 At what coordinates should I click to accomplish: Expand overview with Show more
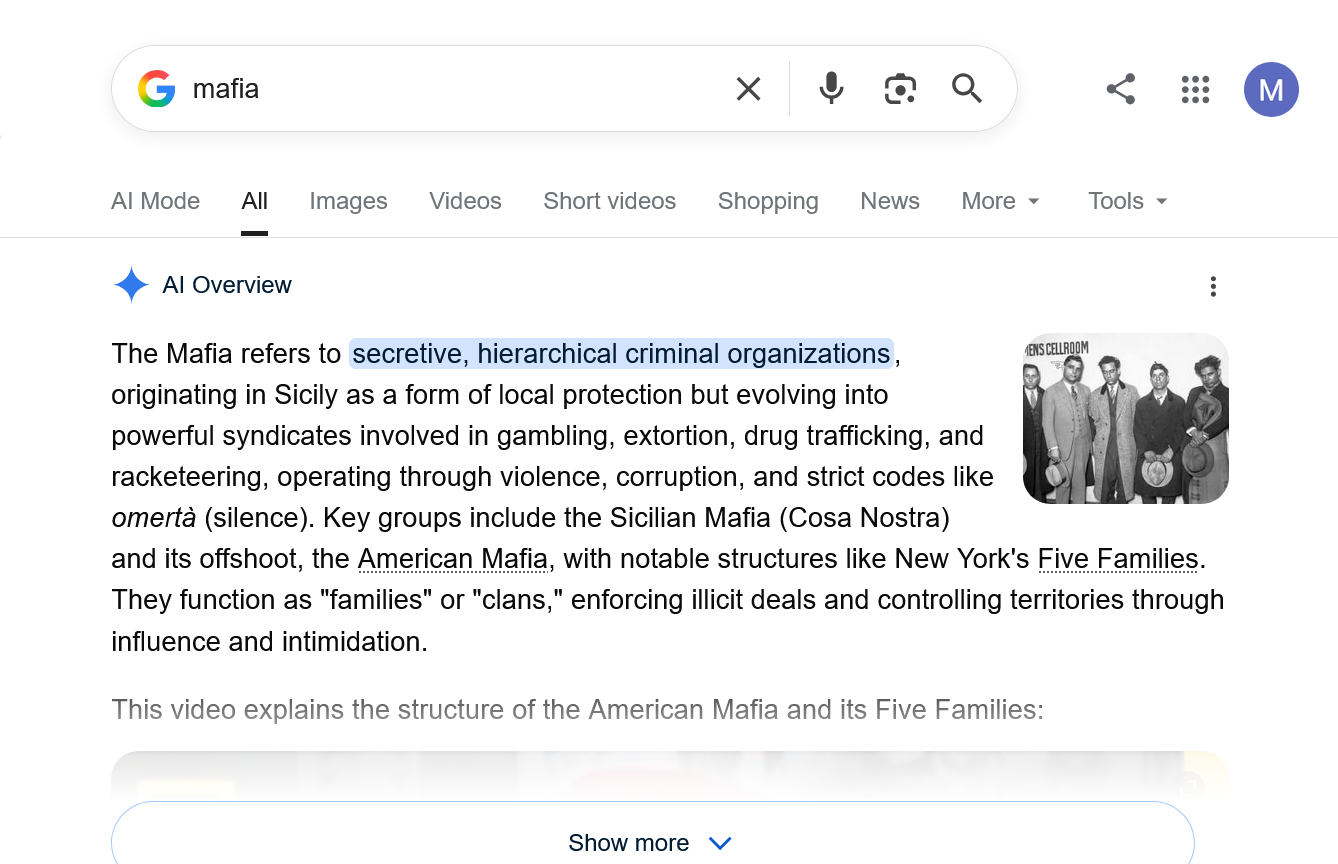coord(651,842)
